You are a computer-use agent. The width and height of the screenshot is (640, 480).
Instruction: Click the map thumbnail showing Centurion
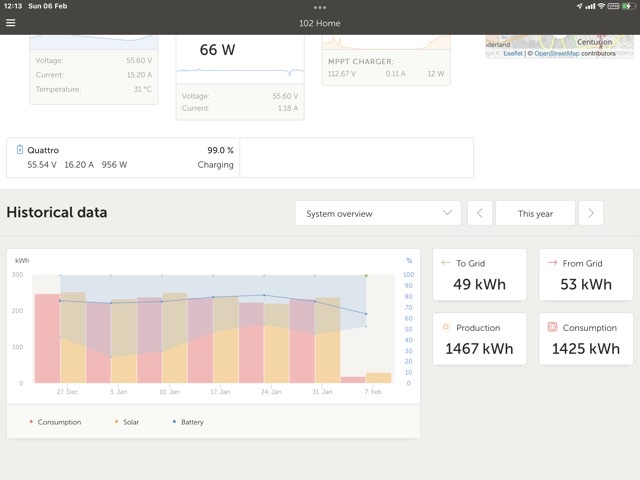(x=560, y=46)
